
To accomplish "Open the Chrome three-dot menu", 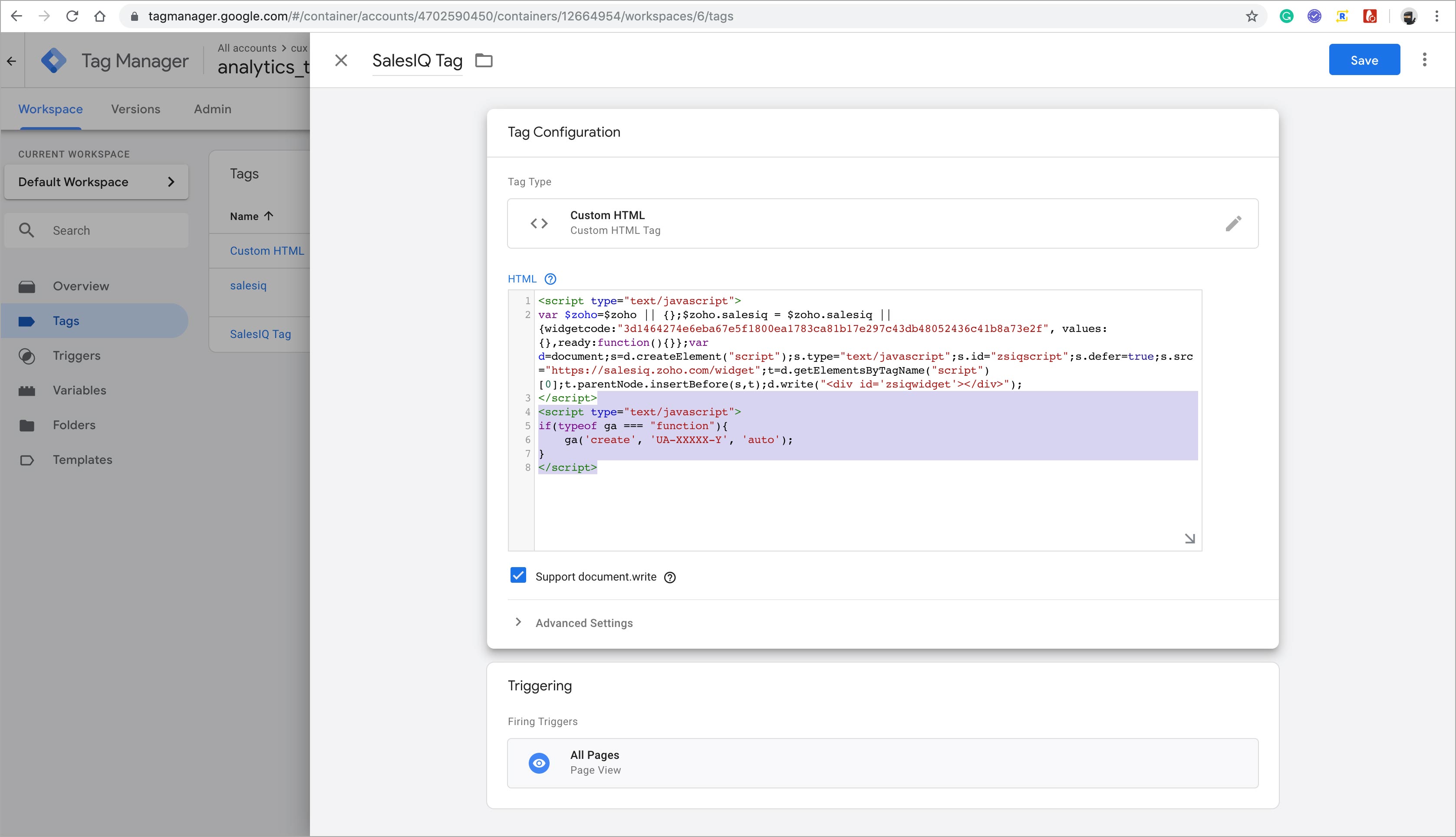I will [1437, 16].
